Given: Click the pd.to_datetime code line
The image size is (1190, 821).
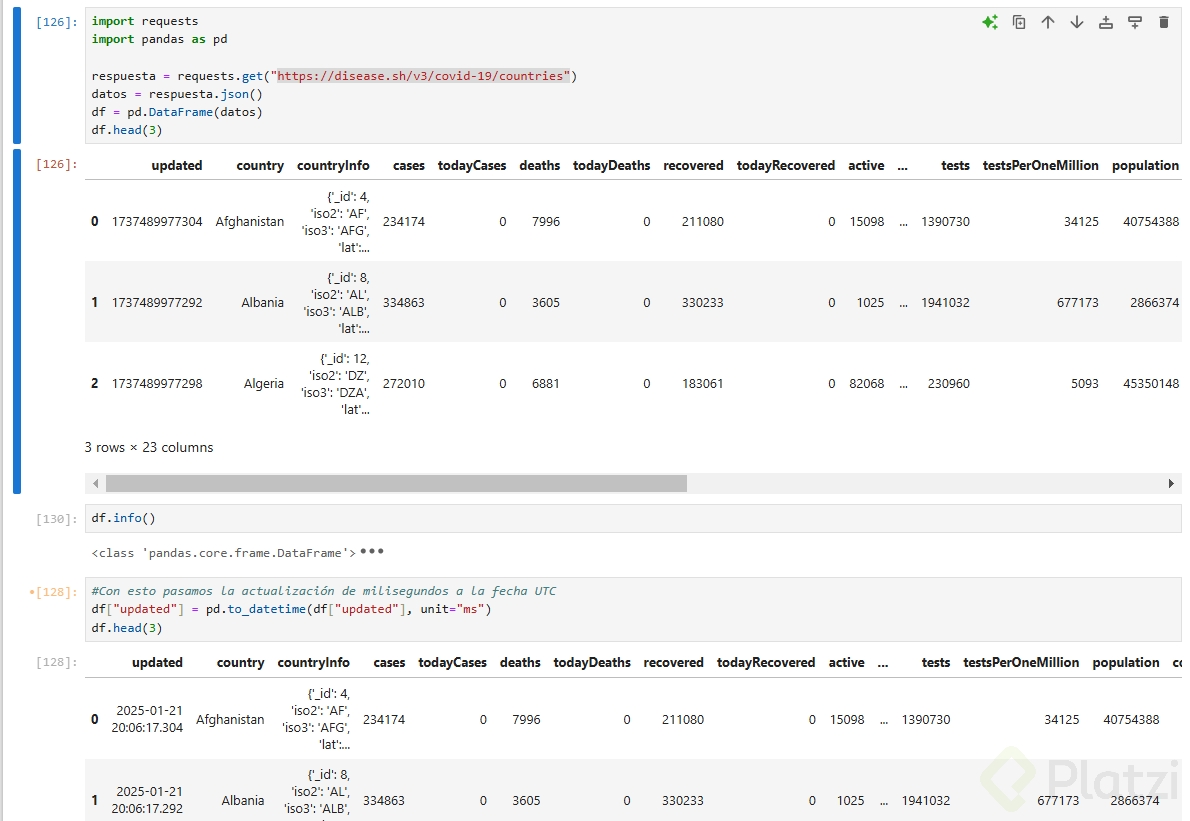Looking at the screenshot, I should click(291, 609).
